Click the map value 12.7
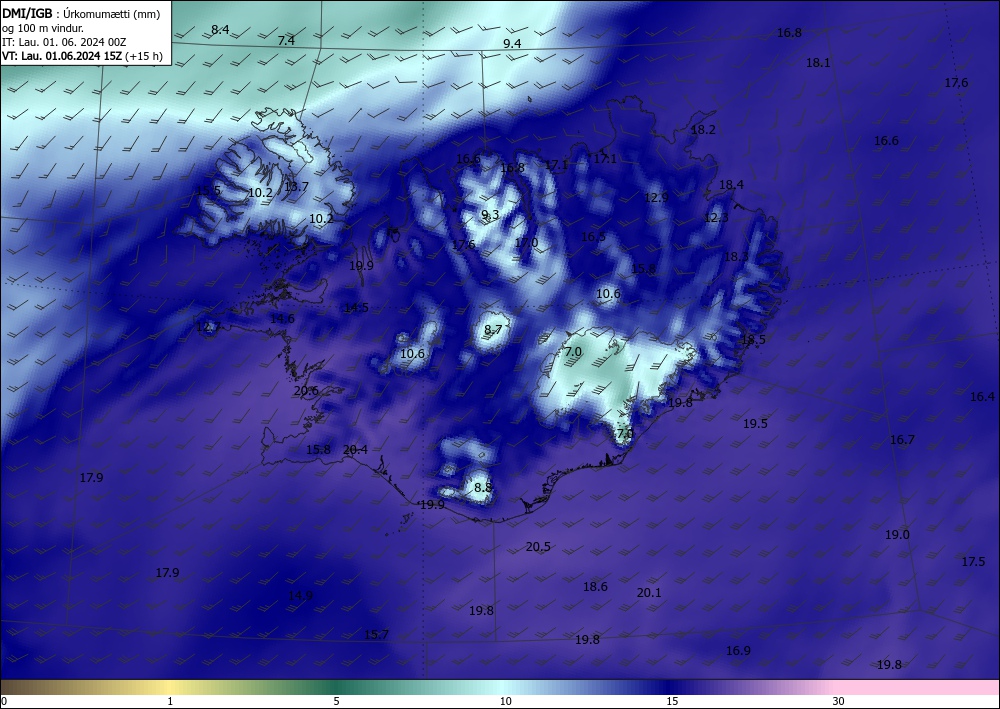The width and height of the screenshot is (1000, 709). 208,328
